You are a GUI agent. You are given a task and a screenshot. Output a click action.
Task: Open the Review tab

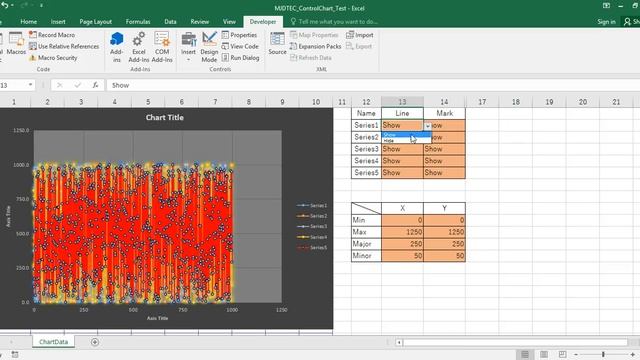click(x=200, y=22)
